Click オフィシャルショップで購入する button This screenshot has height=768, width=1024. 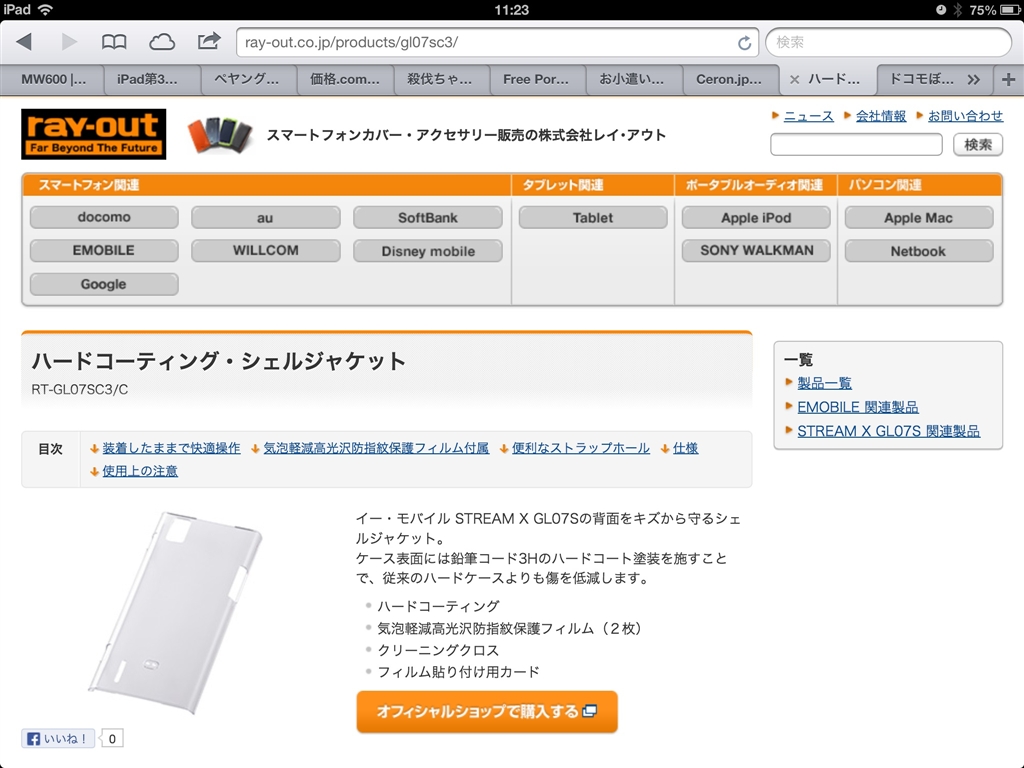pos(487,711)
